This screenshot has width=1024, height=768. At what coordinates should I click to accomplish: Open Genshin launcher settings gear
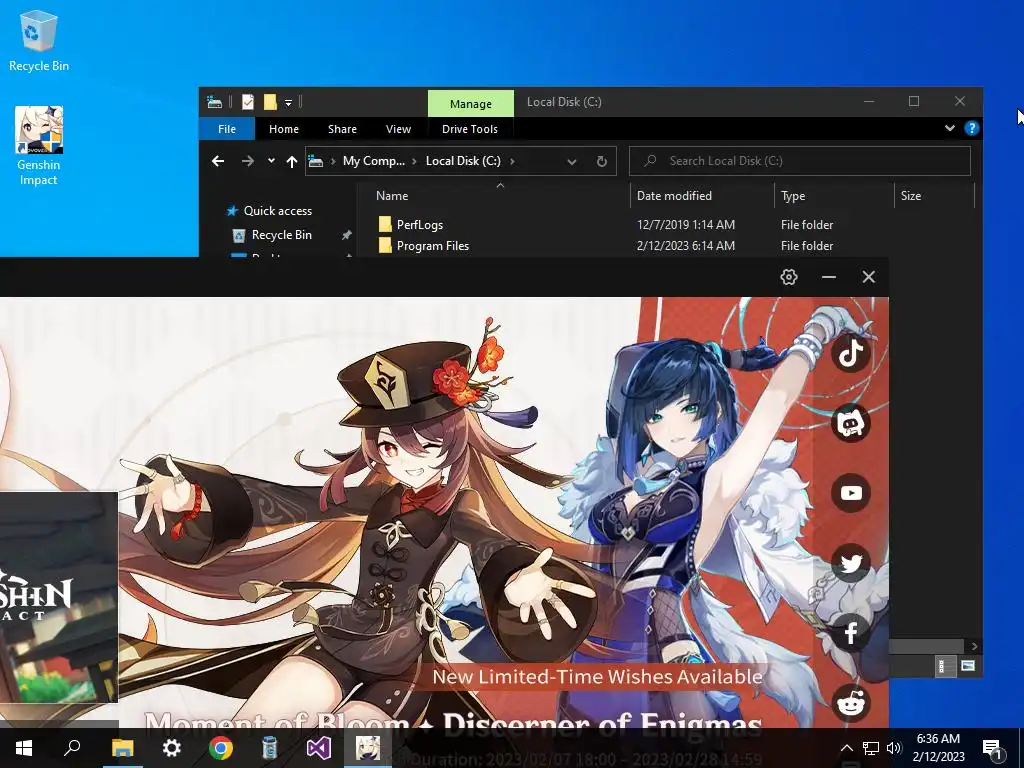(789, 277)
